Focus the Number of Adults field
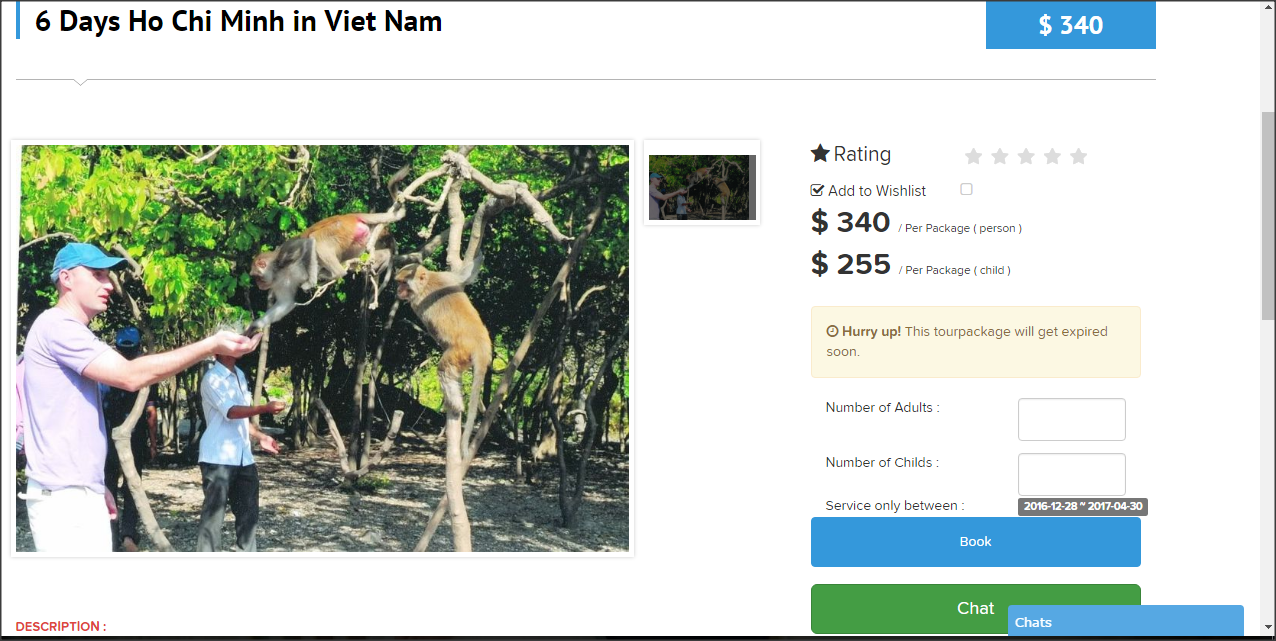The width and height of the screenshot is (1276, 641). 1071,419
